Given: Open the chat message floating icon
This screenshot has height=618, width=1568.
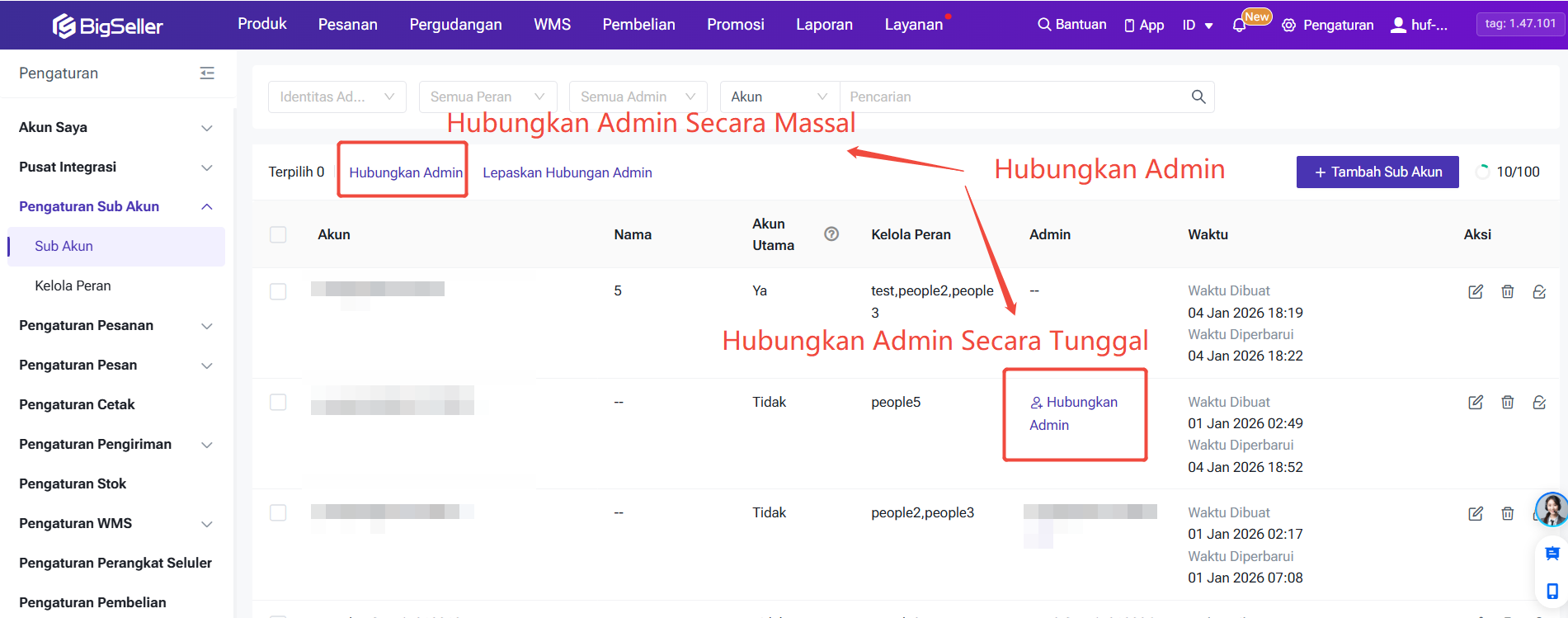Looking at the screenshot, I should (1552, 553).
